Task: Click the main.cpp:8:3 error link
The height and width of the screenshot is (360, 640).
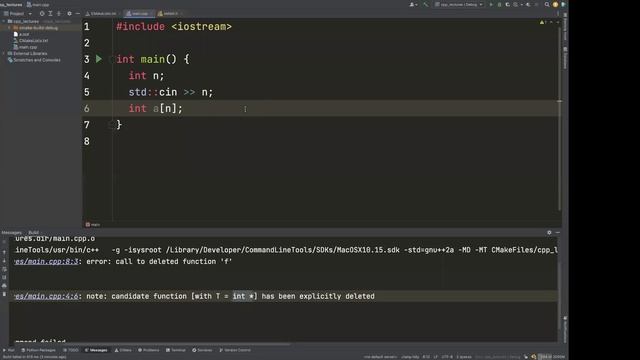Action: click(47, 261)
